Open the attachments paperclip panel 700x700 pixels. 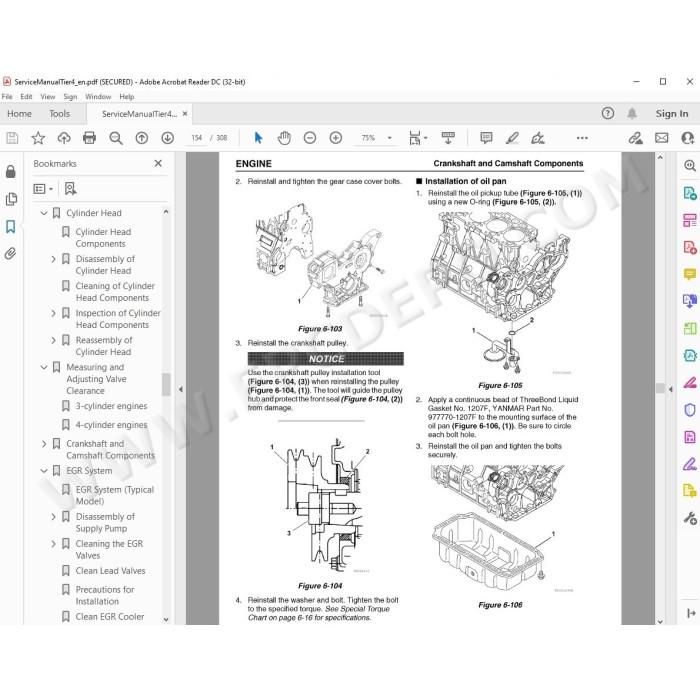(11, 254)
